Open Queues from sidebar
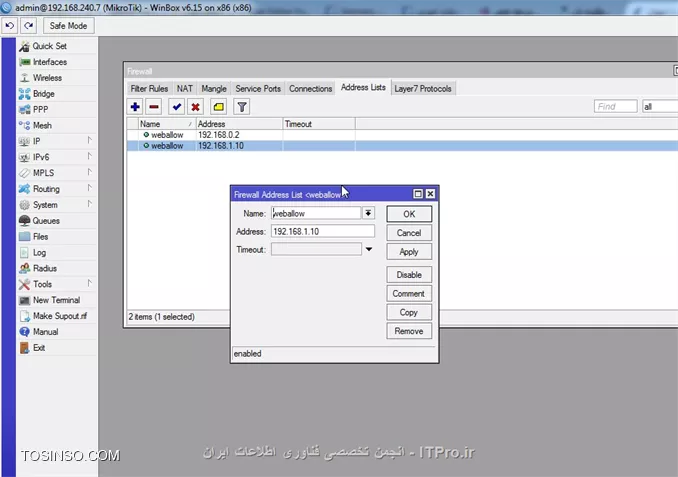 57,221
